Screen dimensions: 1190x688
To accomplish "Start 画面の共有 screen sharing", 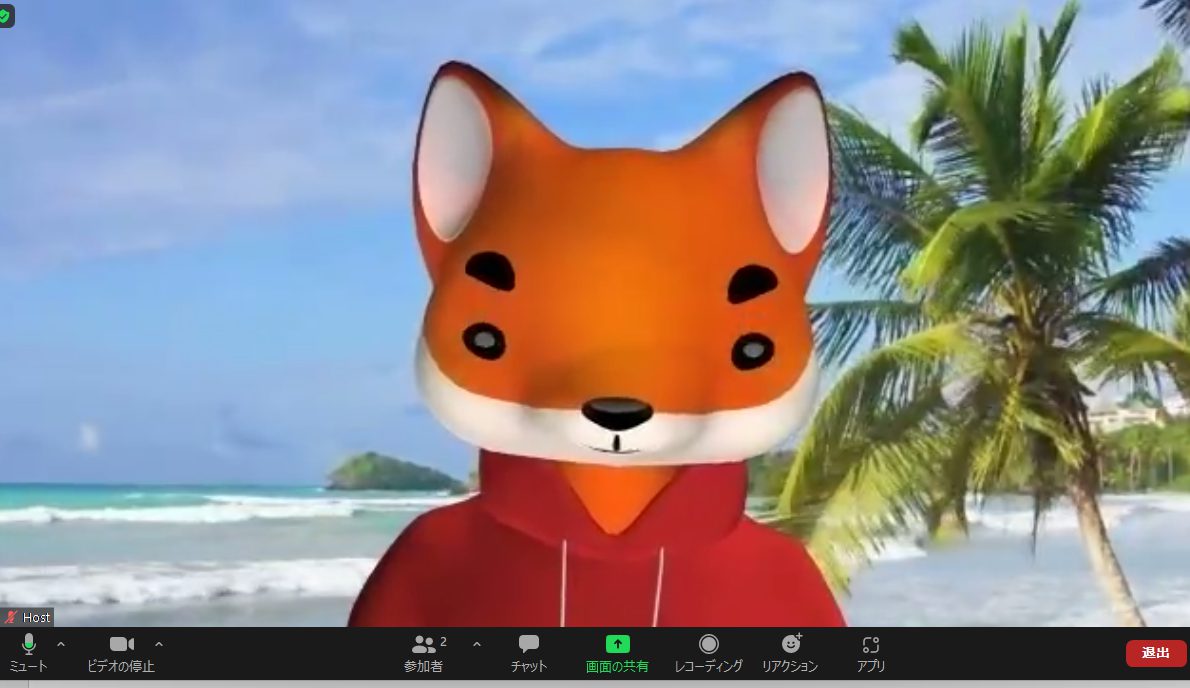I will (617, 654).
